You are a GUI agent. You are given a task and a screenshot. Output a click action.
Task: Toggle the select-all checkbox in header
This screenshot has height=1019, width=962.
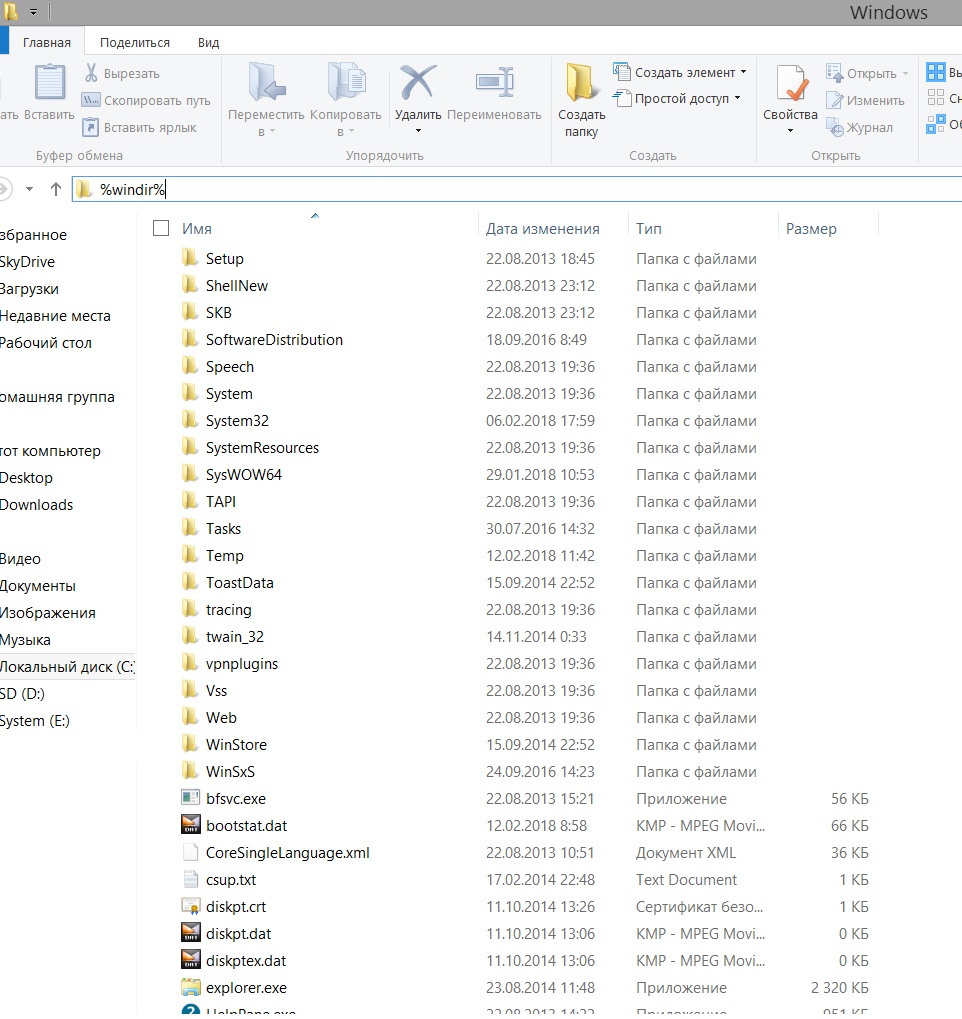[x=161, y=228]
